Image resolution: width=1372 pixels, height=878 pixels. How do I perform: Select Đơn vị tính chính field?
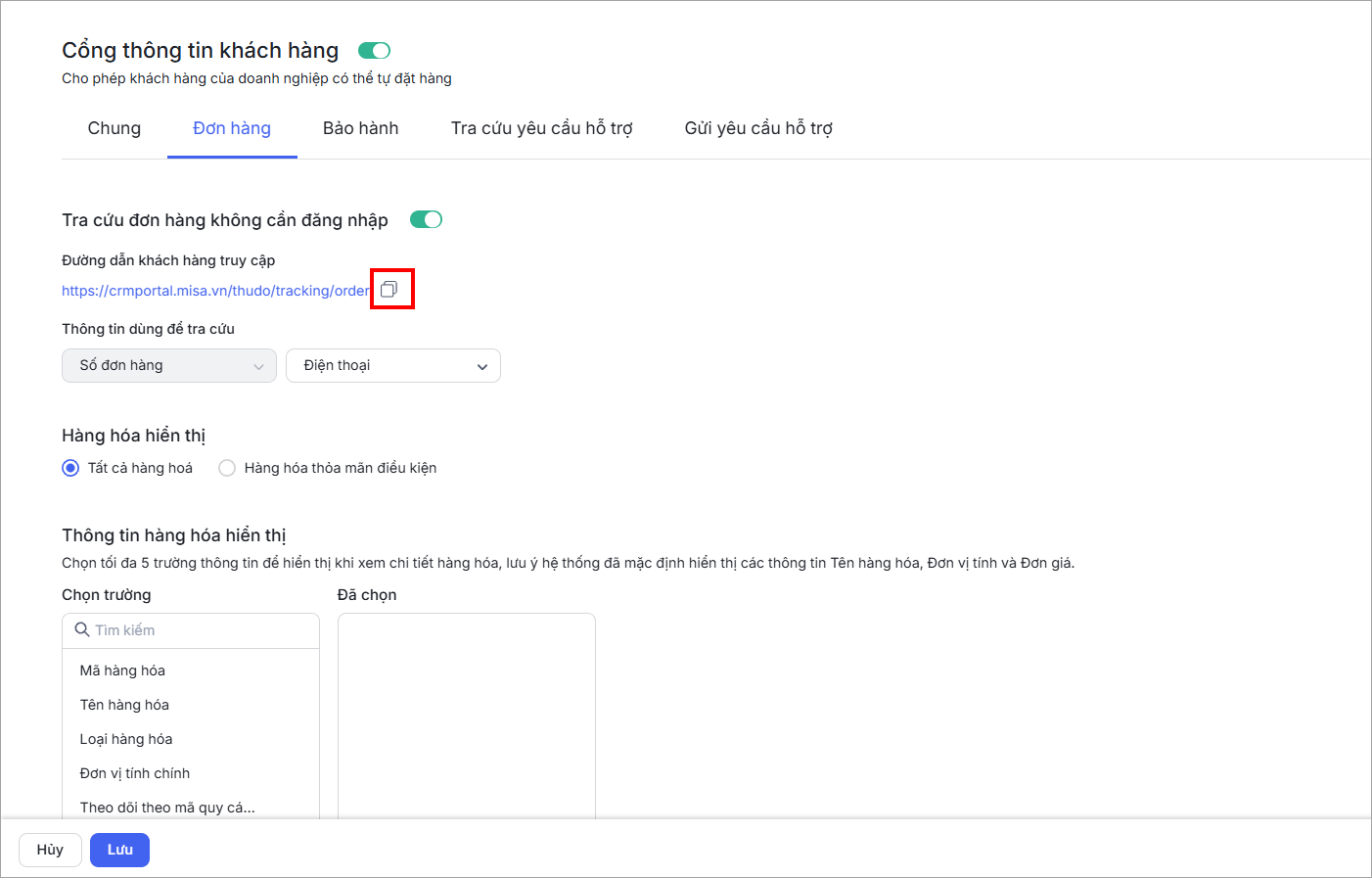(191, 773)
